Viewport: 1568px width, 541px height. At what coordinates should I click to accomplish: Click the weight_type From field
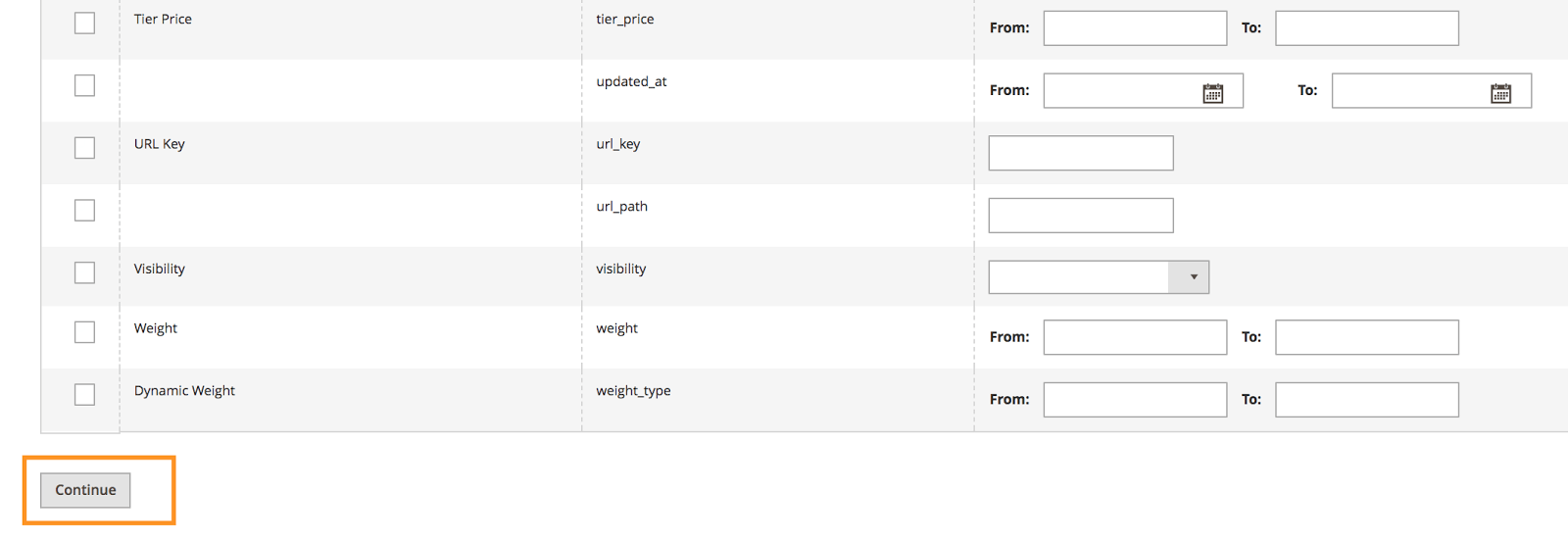tap(1135, 400)
